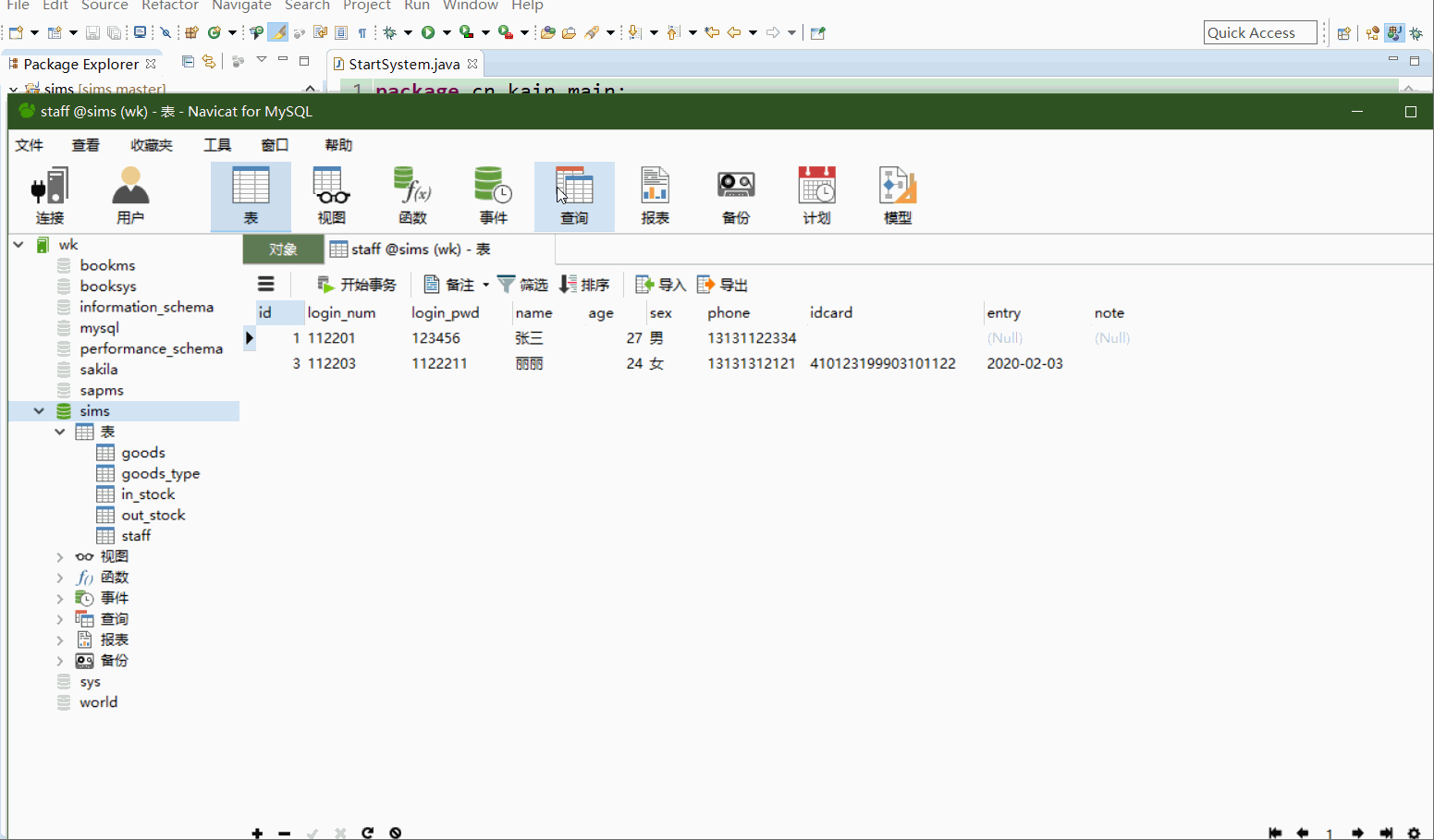Open the 工具 menu in Navicat

[x=217, y=145]
